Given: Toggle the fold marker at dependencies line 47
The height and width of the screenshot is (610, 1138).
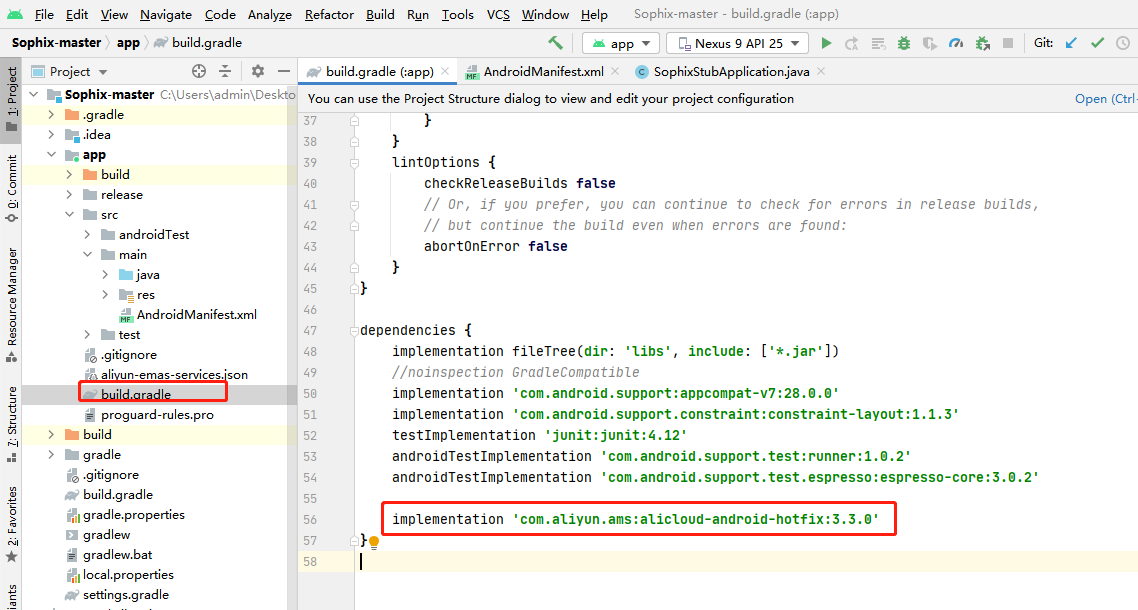Looking at the screenshot, I should pos(354,330).
